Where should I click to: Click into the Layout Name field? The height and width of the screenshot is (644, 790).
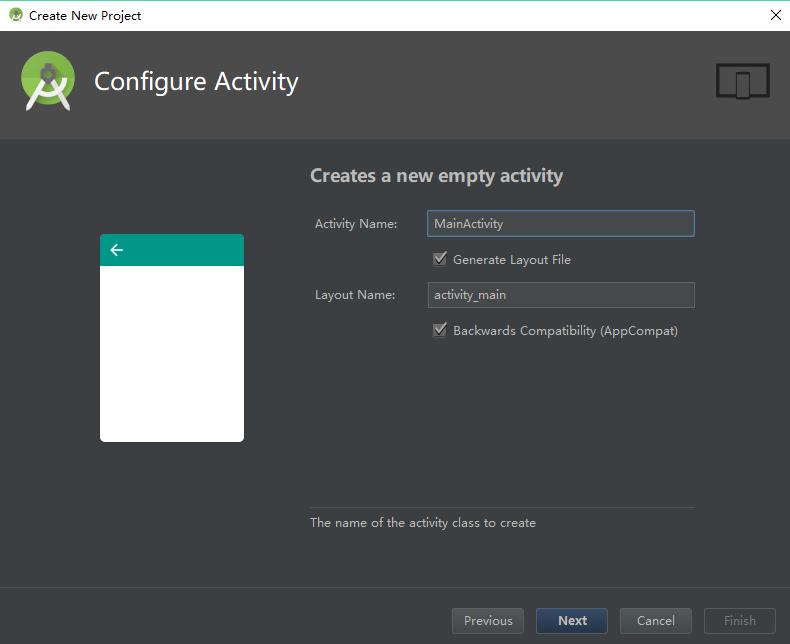point(561,295)
